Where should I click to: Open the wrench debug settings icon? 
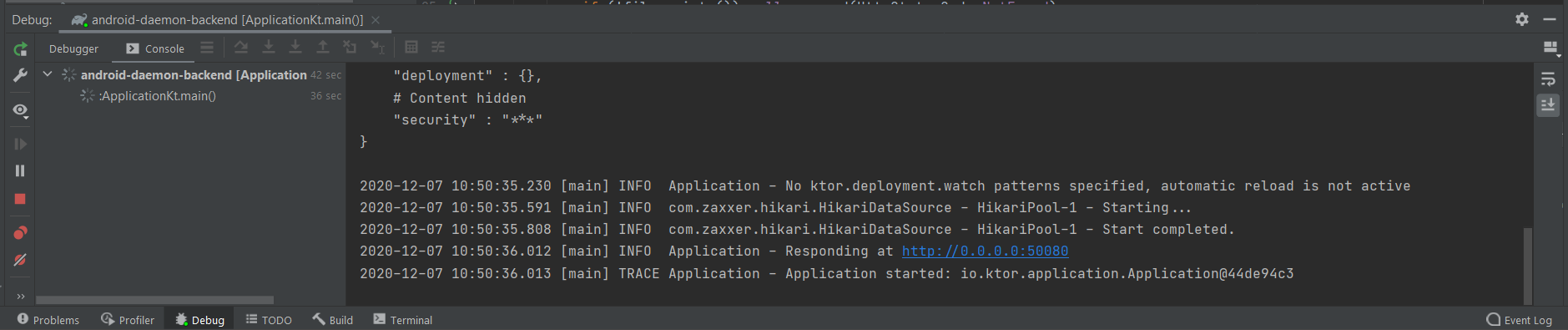coord(20,76)
